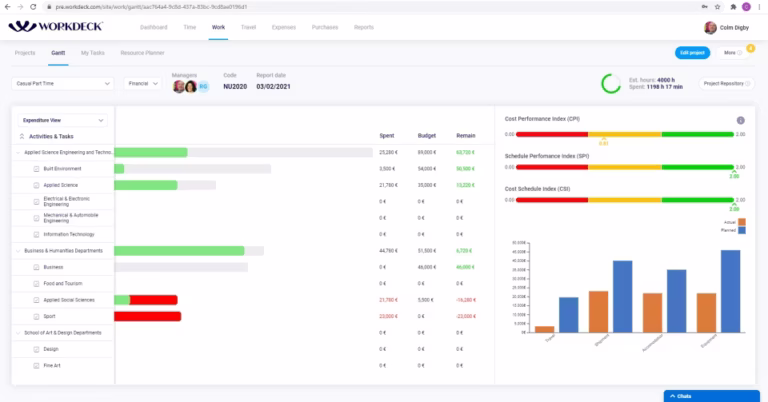Open the Colm Digby profile avatar
This screenshot has width=768, height=402.
click(x=710, y=28)
